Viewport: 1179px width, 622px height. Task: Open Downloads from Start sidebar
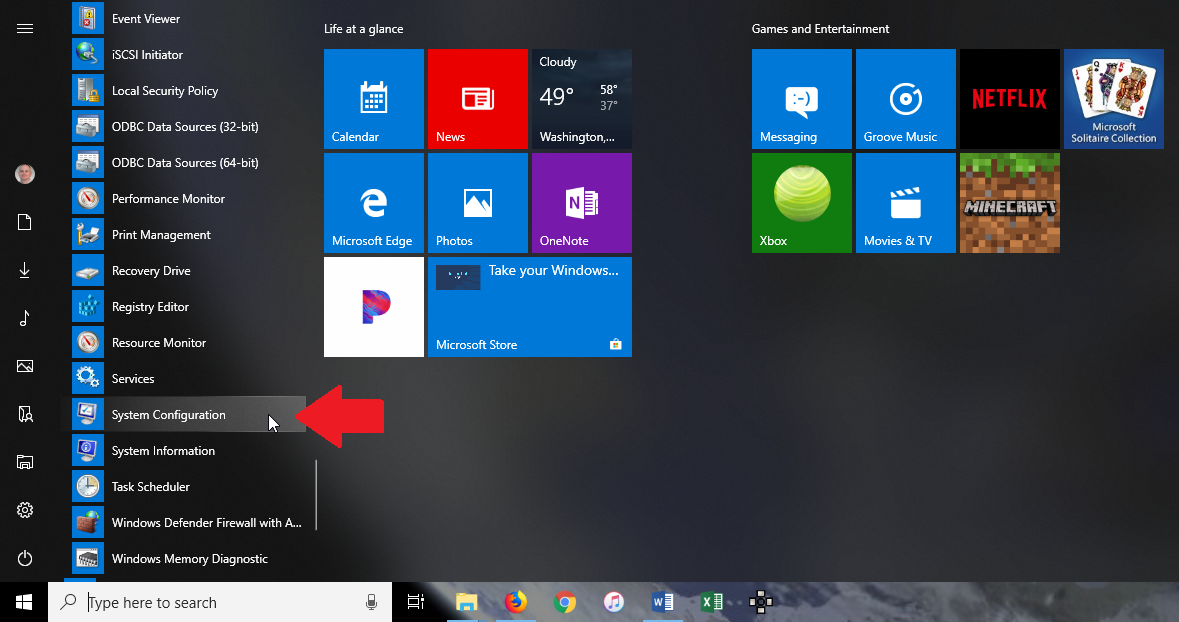[x=25, y=270]
